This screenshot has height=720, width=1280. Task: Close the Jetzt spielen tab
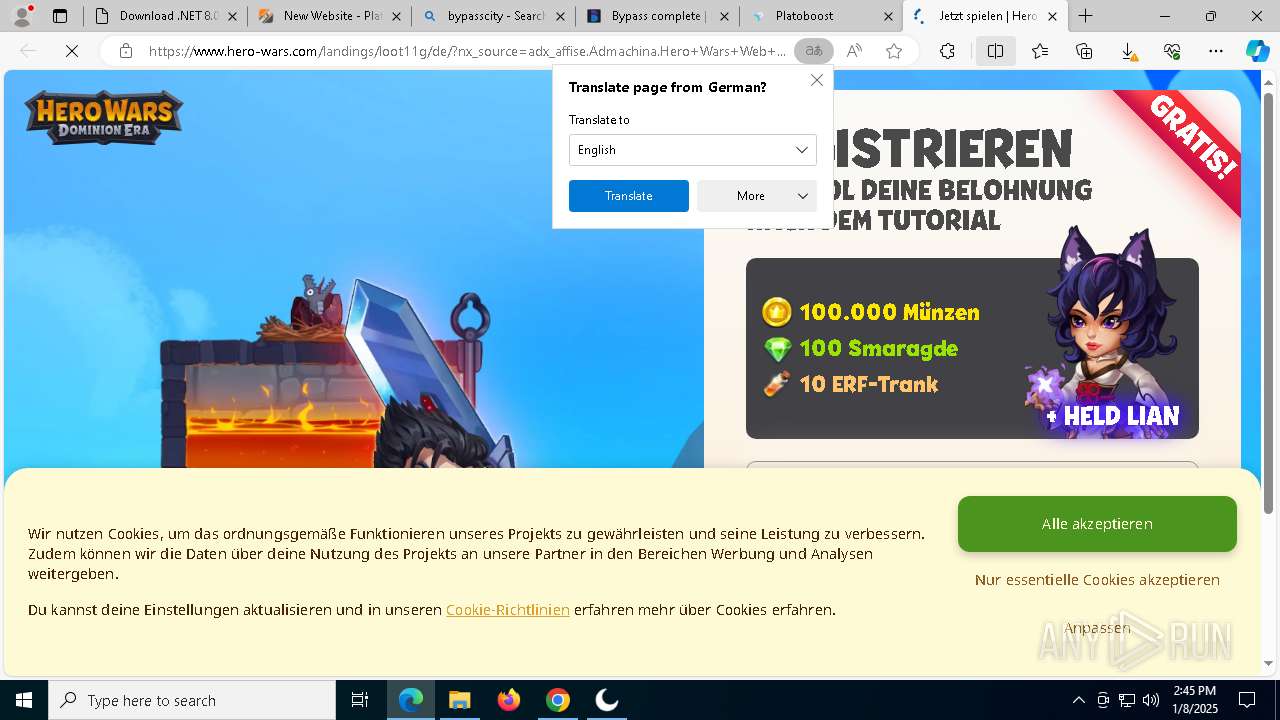[x=1052, y=16]
